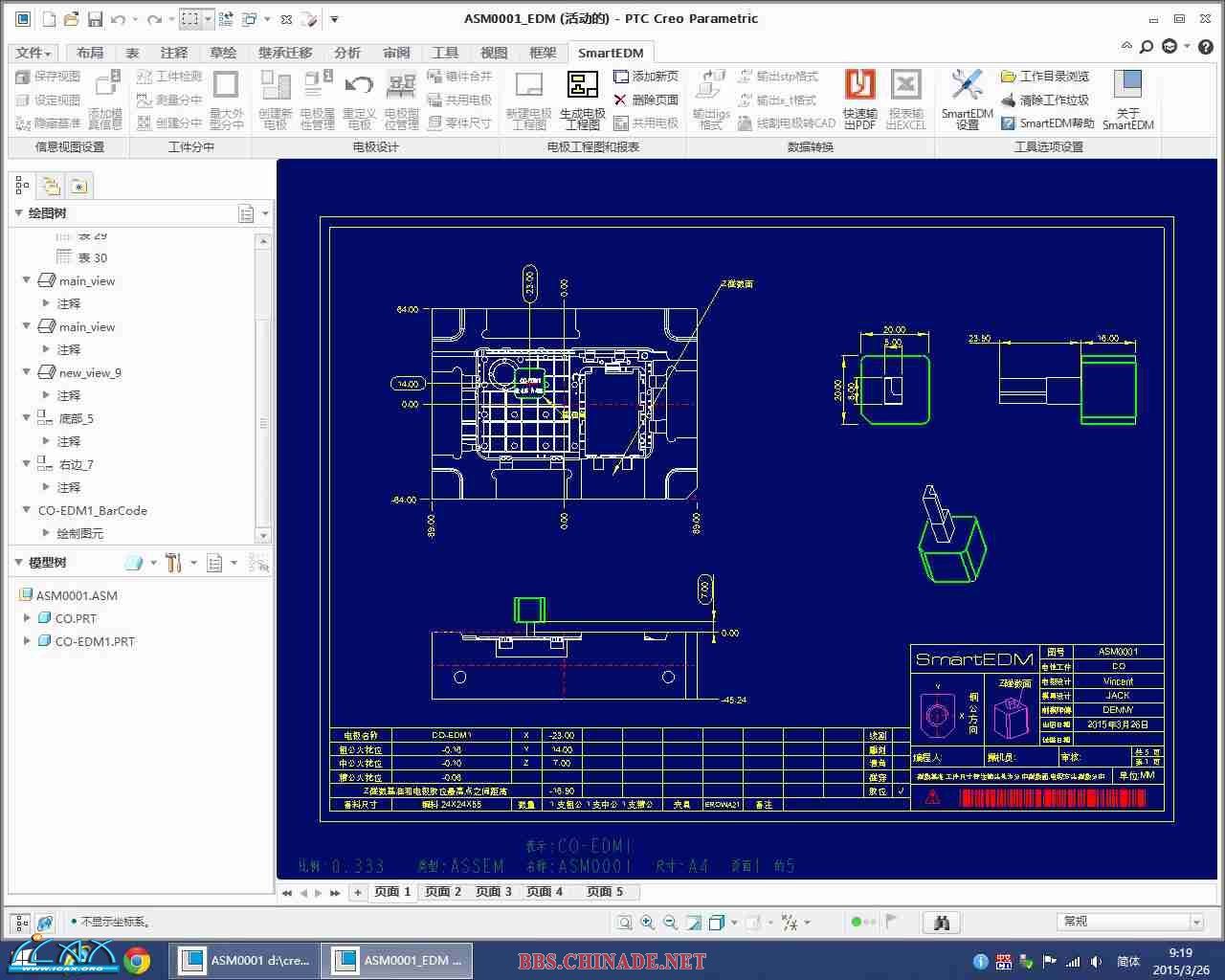Switch to sheet tab 页面 3
1225x980 pixels.
494,891
